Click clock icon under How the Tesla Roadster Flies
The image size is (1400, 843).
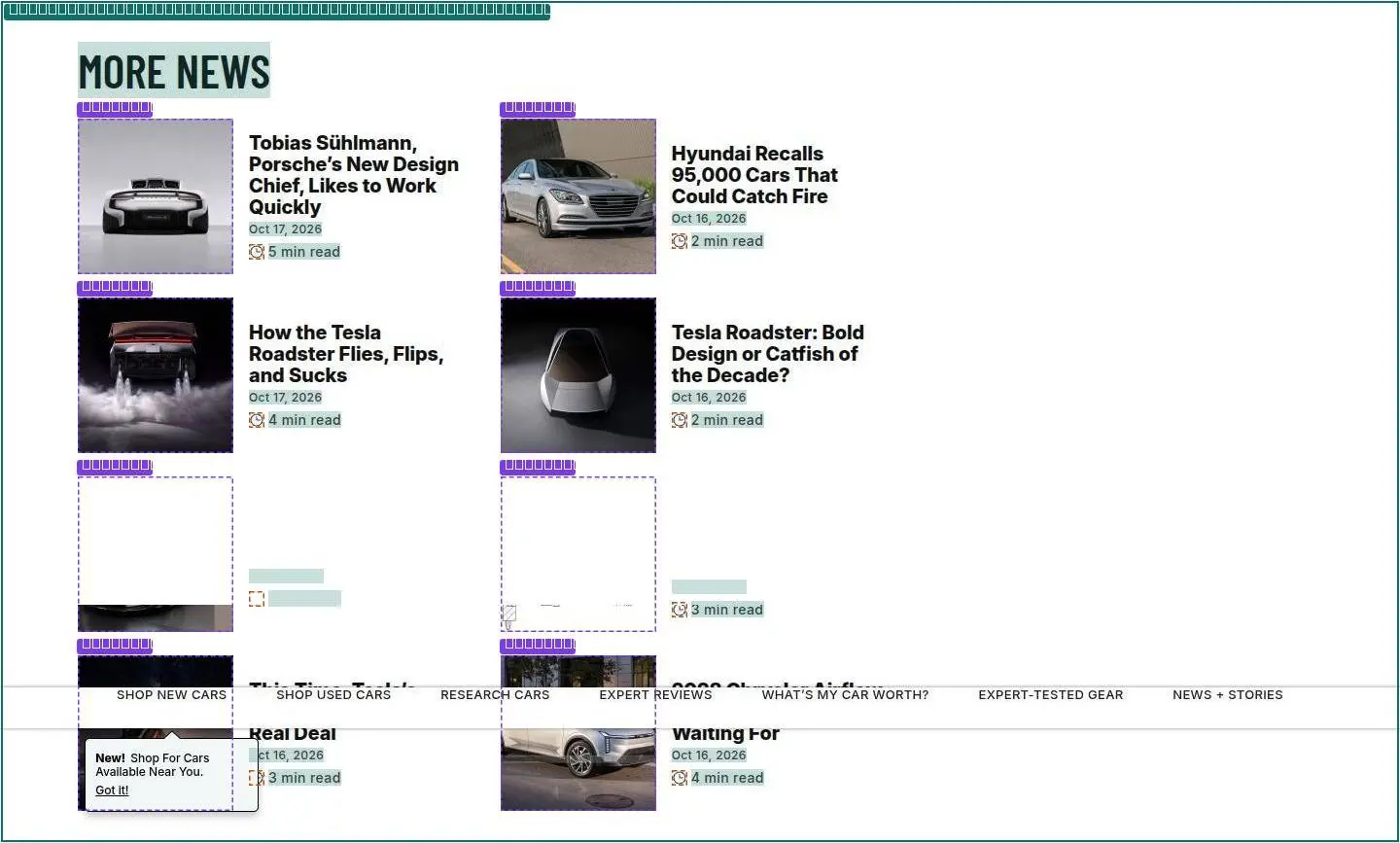click(x=257, y=420)
